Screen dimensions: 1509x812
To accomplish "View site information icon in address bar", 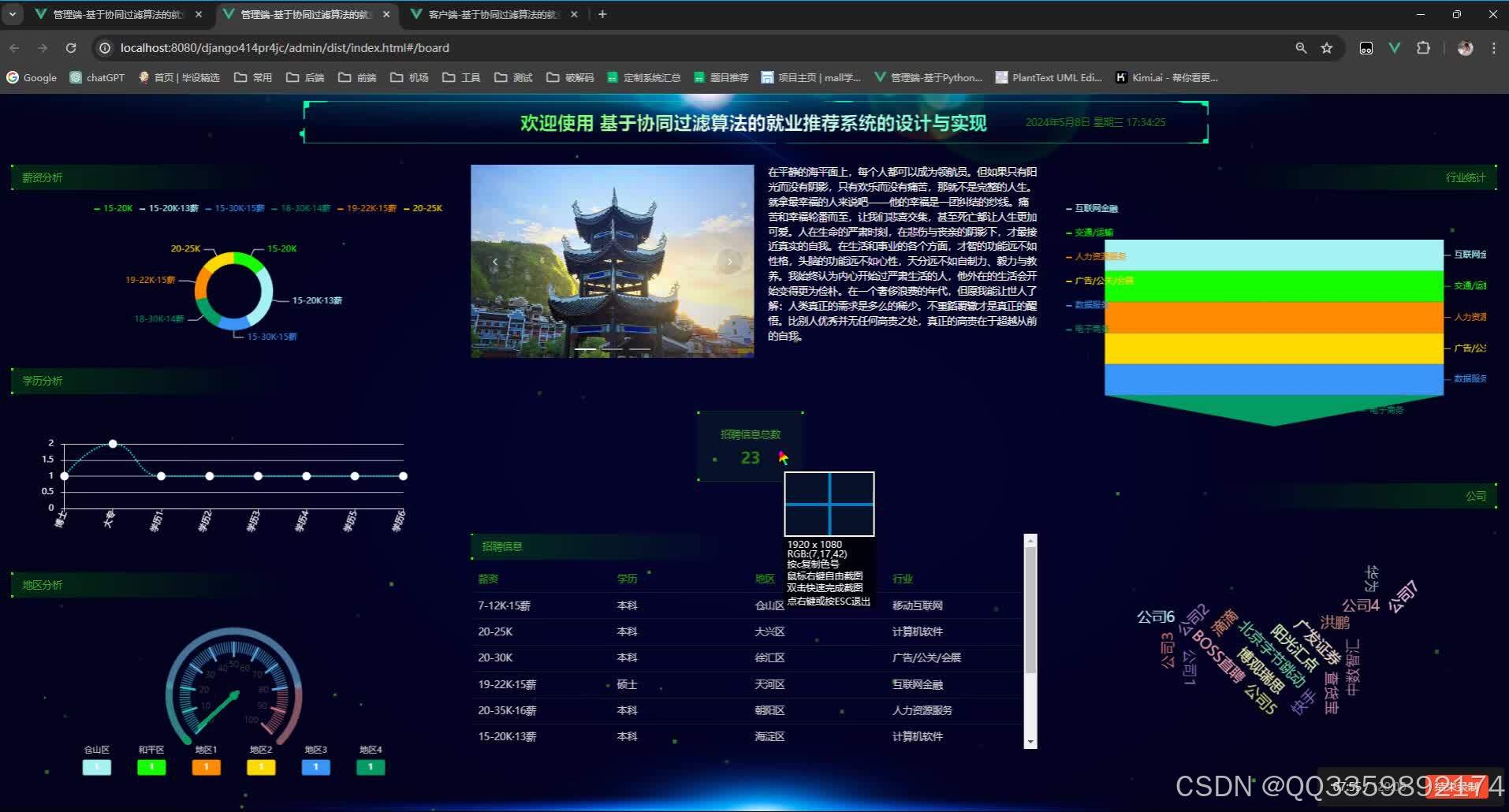I will [x=104, y=48].
